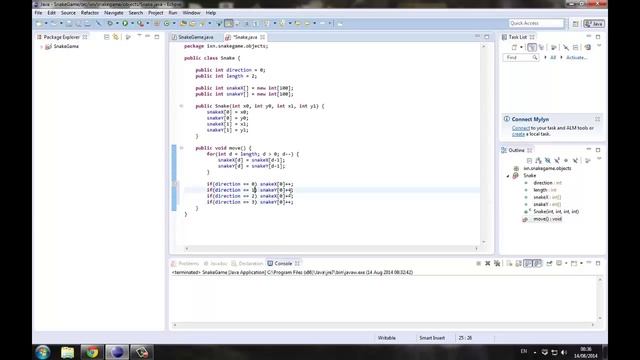Screen dimensions: 640x360
Task: Click Clear Console icon
Action: tap(509, 264)
